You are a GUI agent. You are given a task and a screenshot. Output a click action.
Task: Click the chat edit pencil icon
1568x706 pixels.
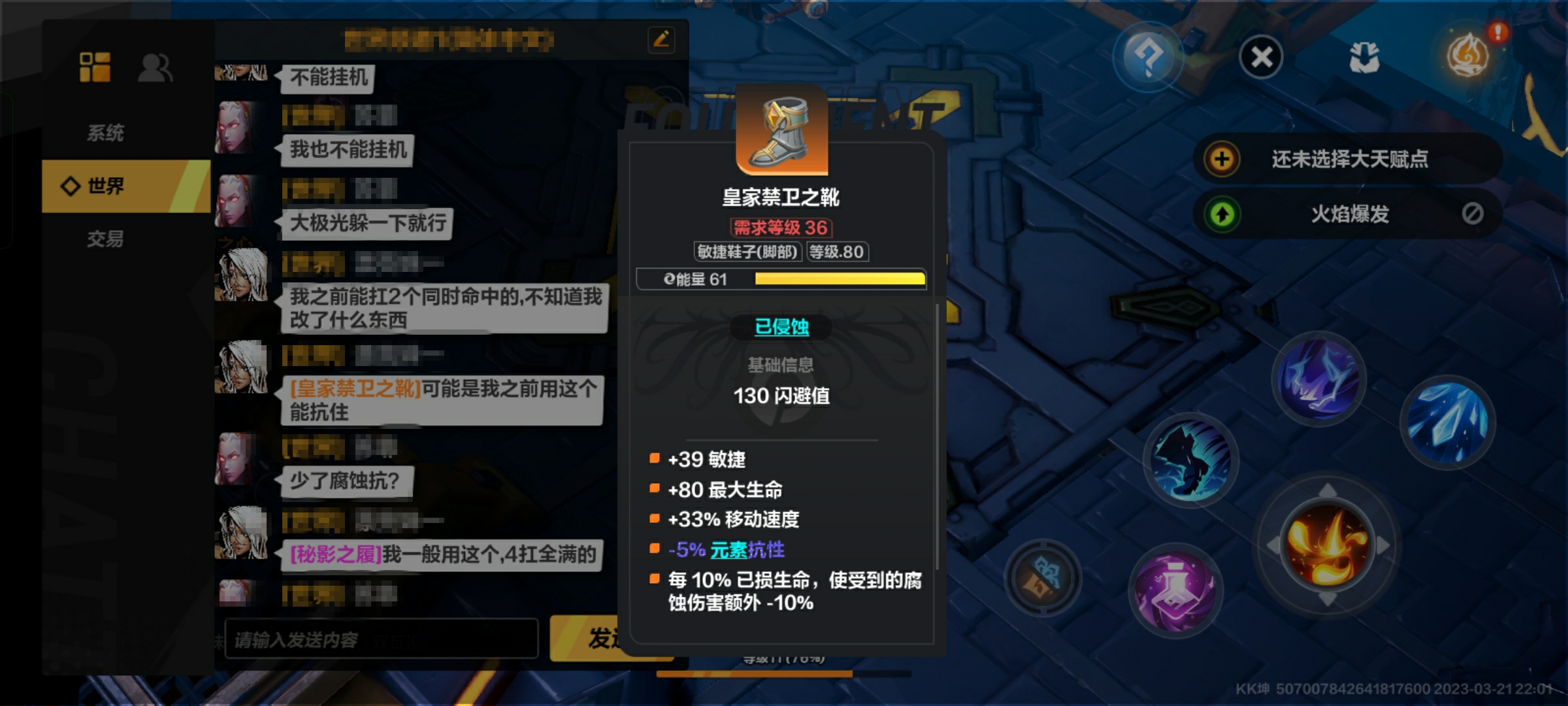[x=661, y=40]
